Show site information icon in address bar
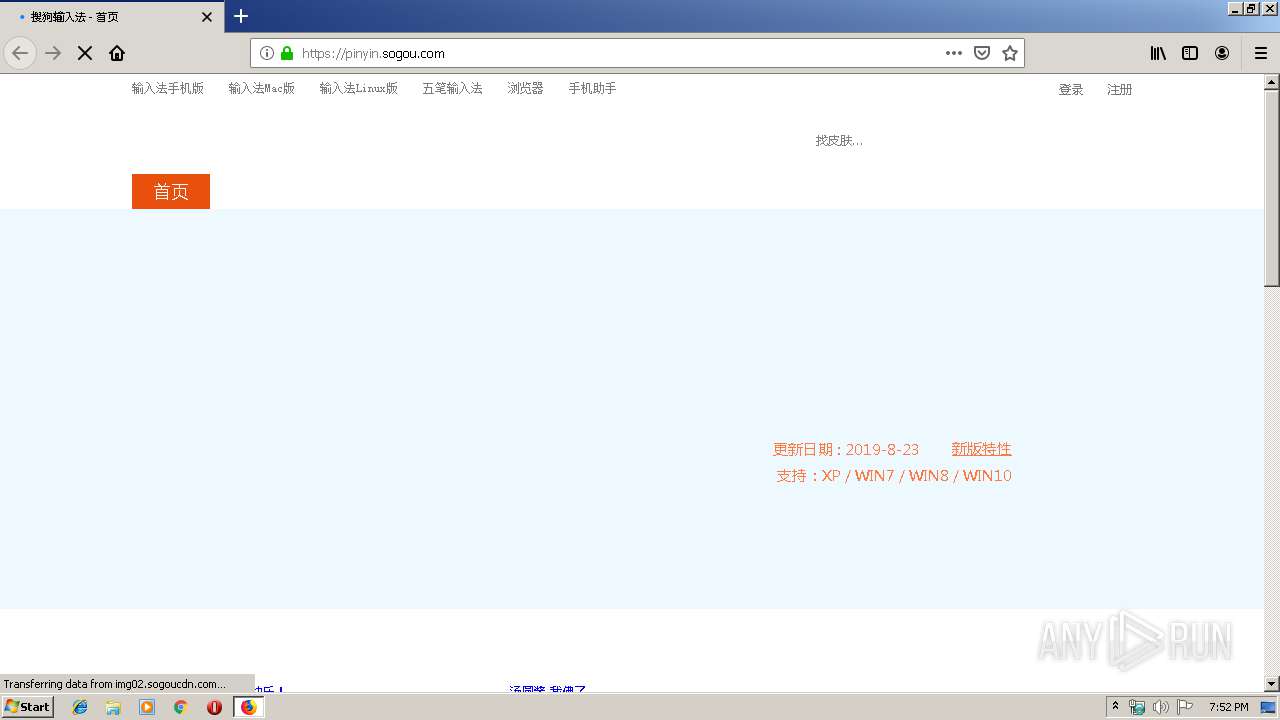 267,53
